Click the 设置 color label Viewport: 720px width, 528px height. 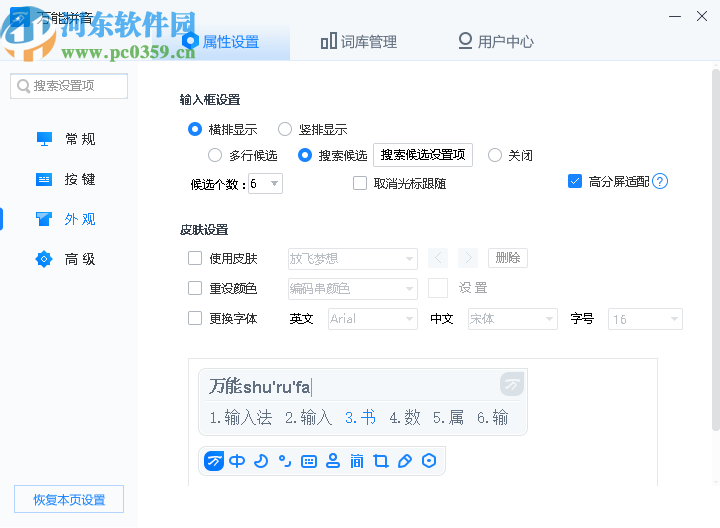473,288
